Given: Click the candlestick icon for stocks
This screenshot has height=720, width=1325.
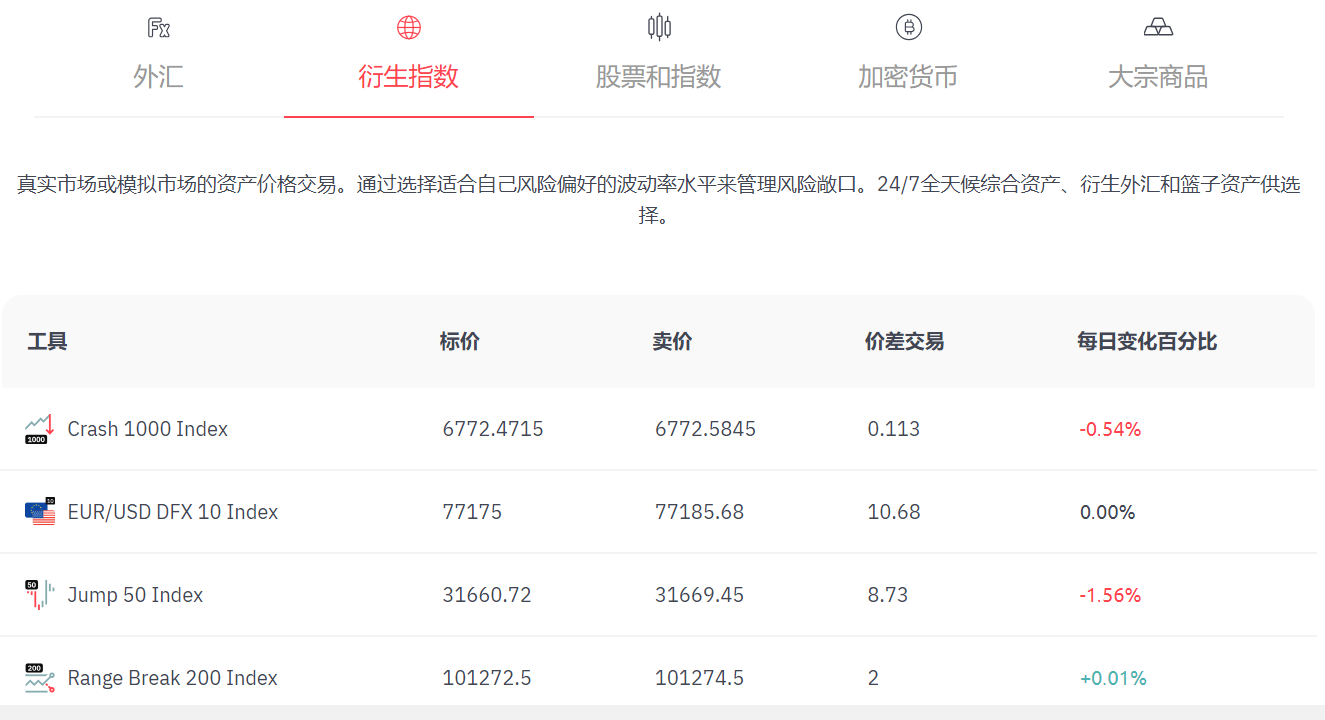Looking at the screenshot, I should [659, 27].
